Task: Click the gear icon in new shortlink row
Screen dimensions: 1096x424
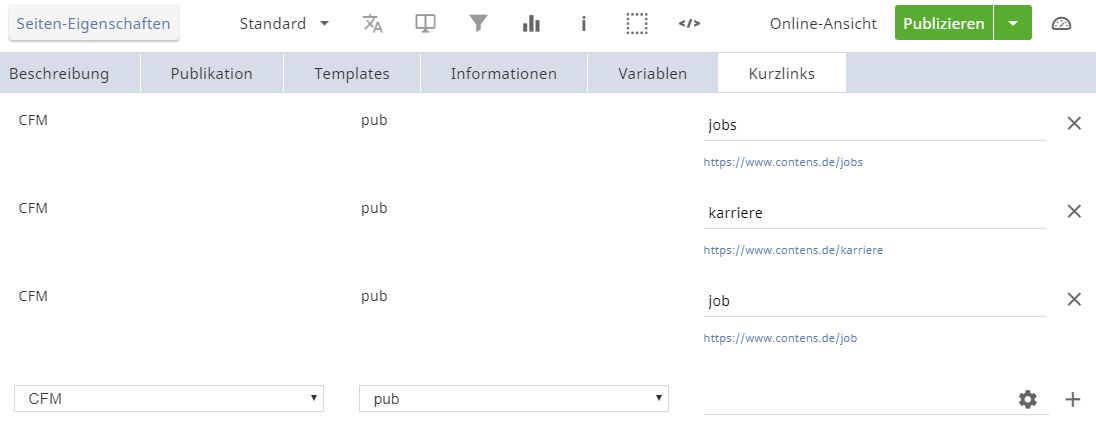Action: [1028, 400]
